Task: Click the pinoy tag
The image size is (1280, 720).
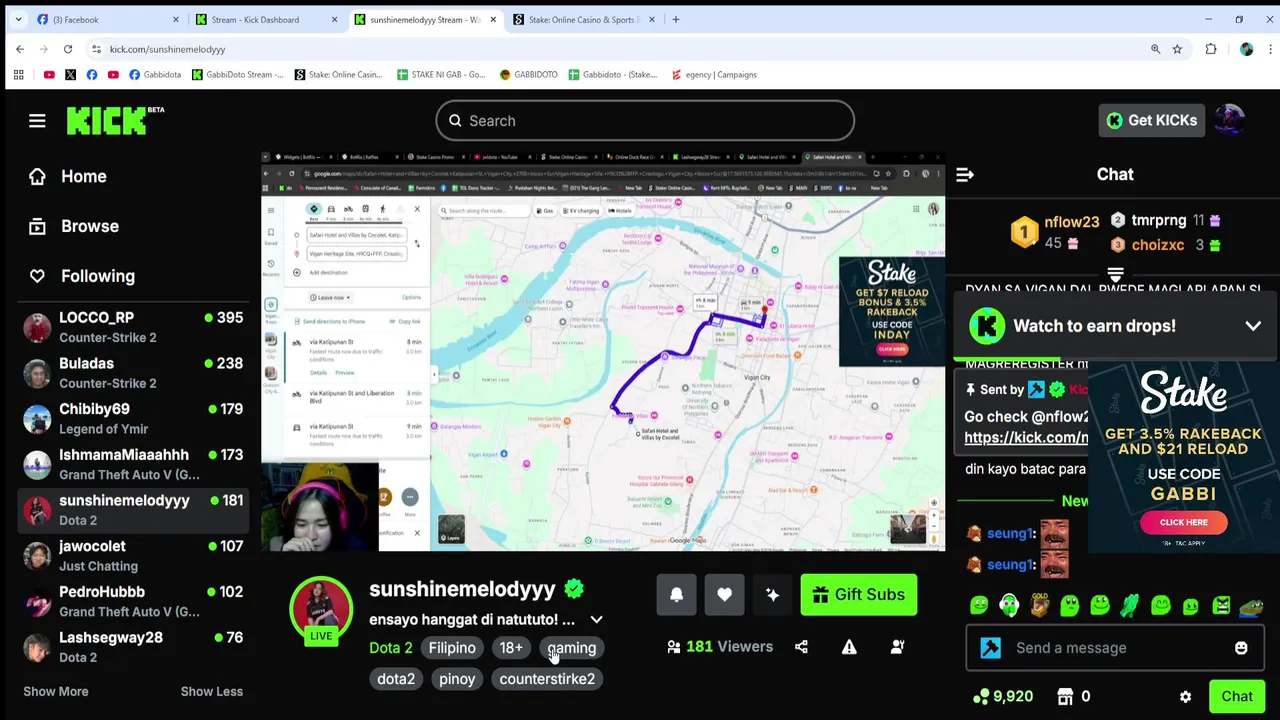Action: click(x=457, y=679)
